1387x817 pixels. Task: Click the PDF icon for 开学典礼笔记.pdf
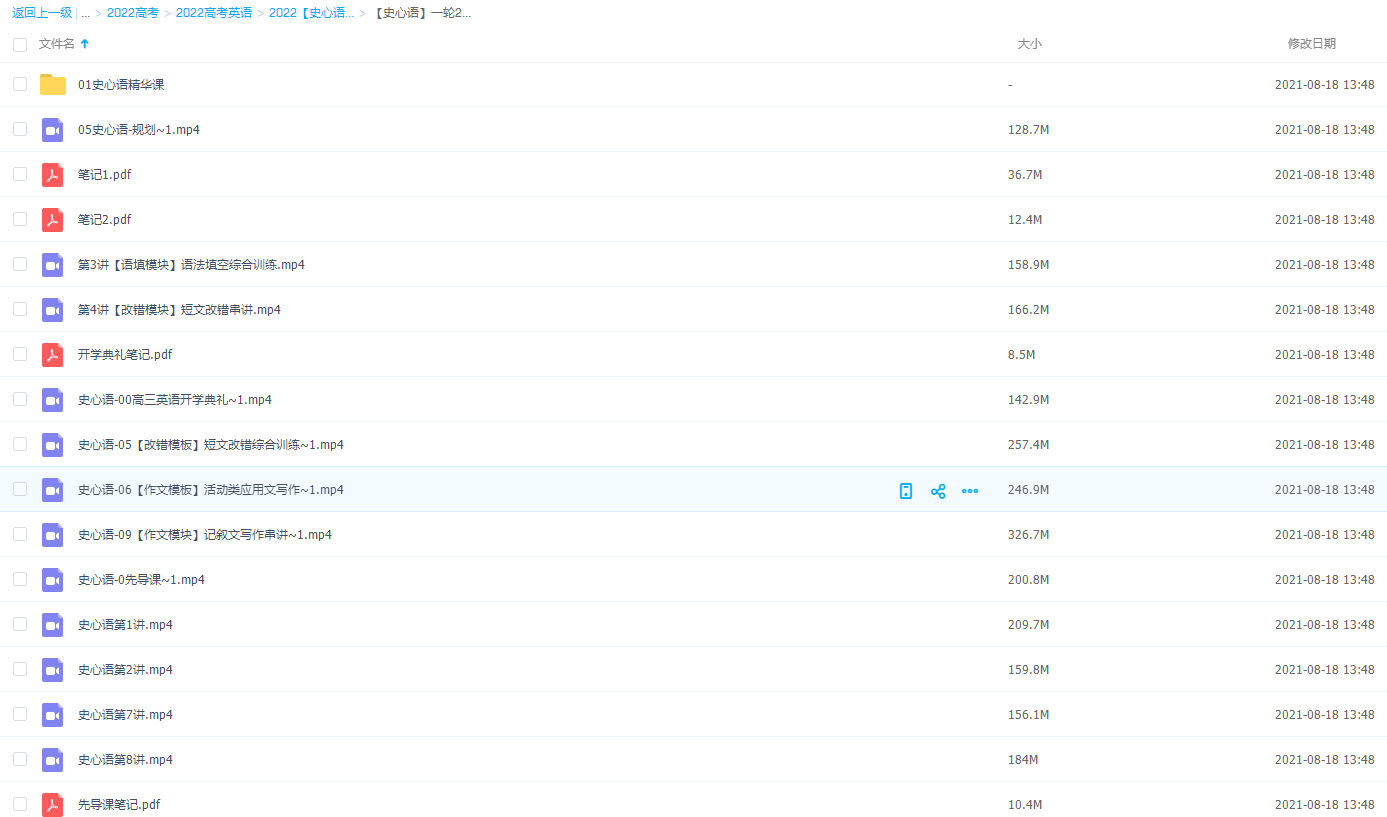[x=53, y=355]
